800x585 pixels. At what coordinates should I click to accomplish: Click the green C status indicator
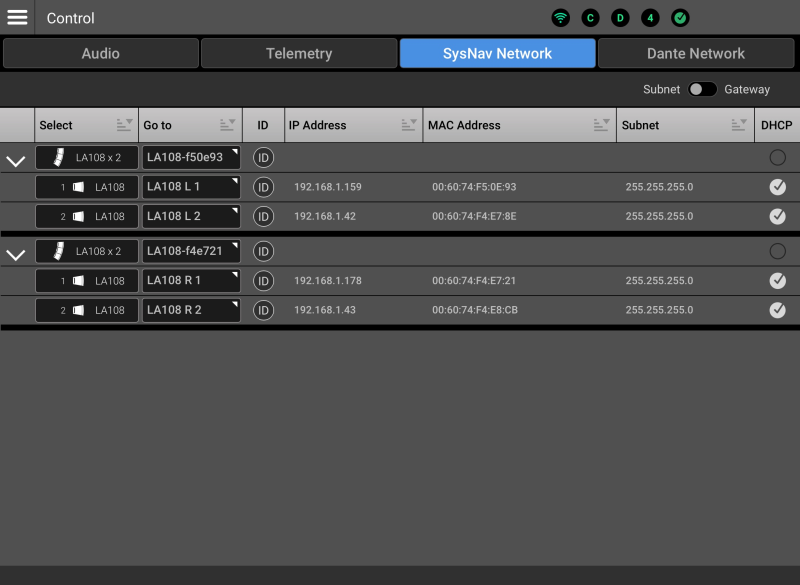coord(590,18)
